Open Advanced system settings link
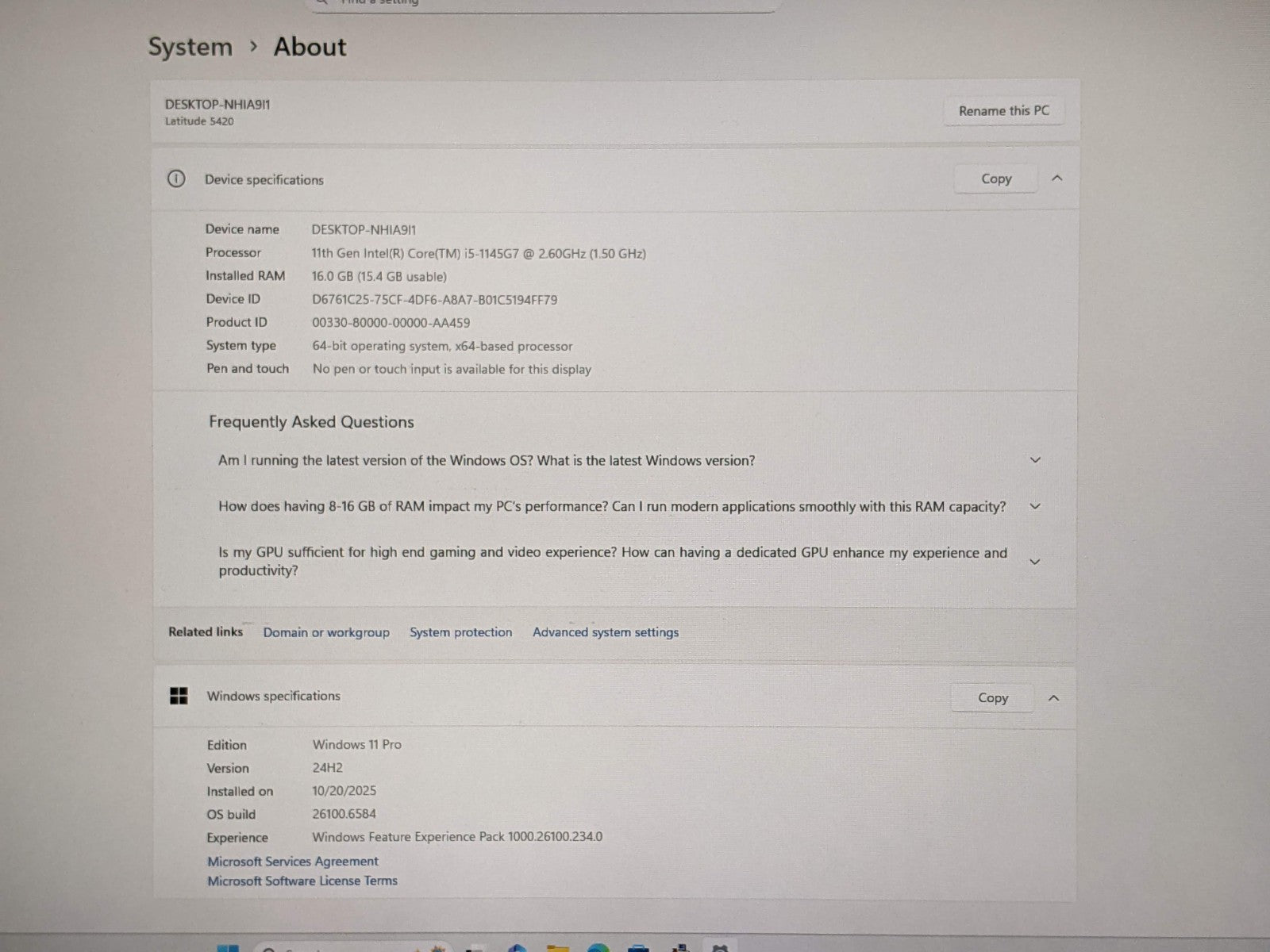1270x952 pixels. (605, 632)
